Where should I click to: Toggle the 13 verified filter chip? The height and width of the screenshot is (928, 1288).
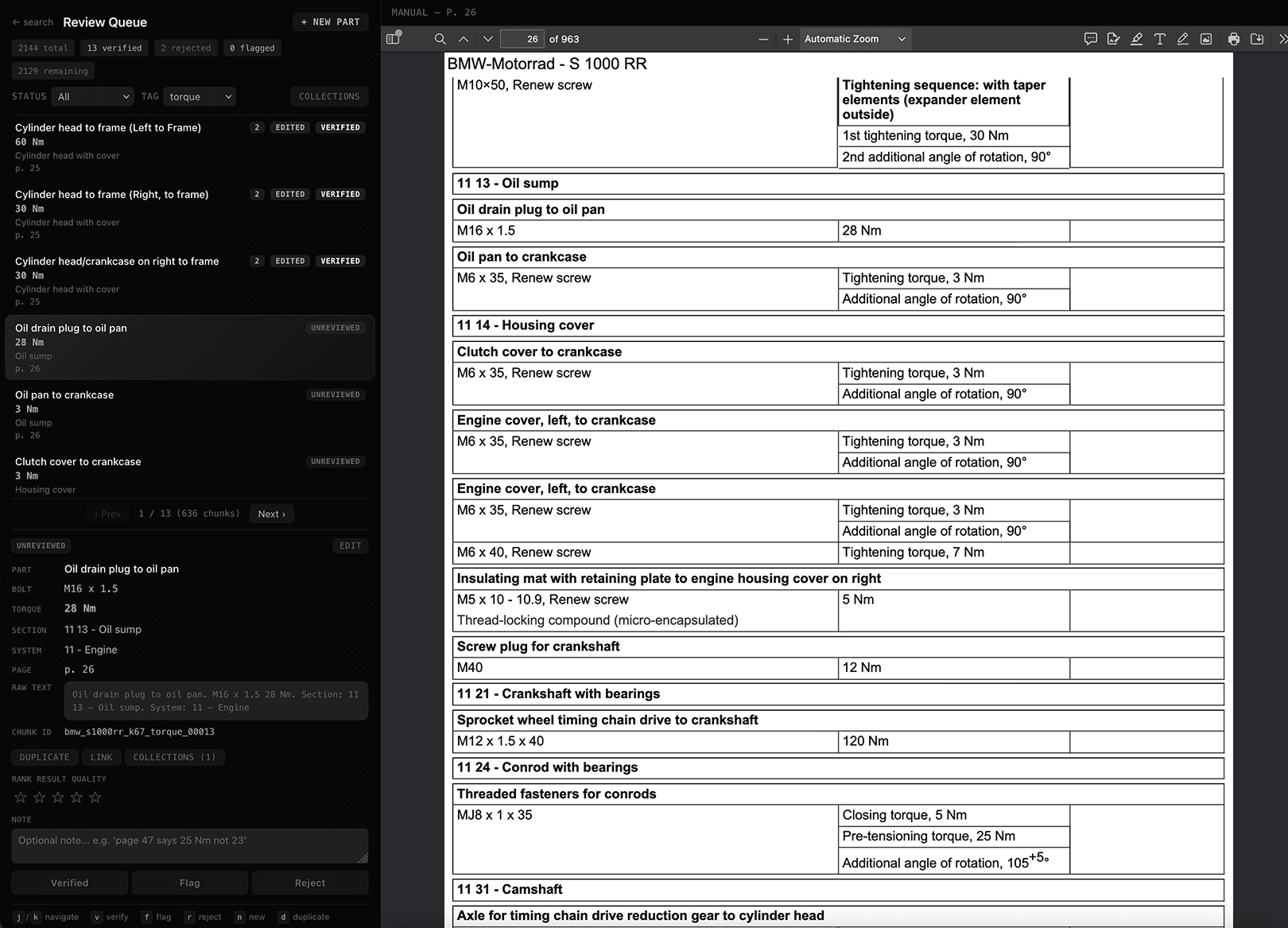pyautogui.click(x=114, y=48)
